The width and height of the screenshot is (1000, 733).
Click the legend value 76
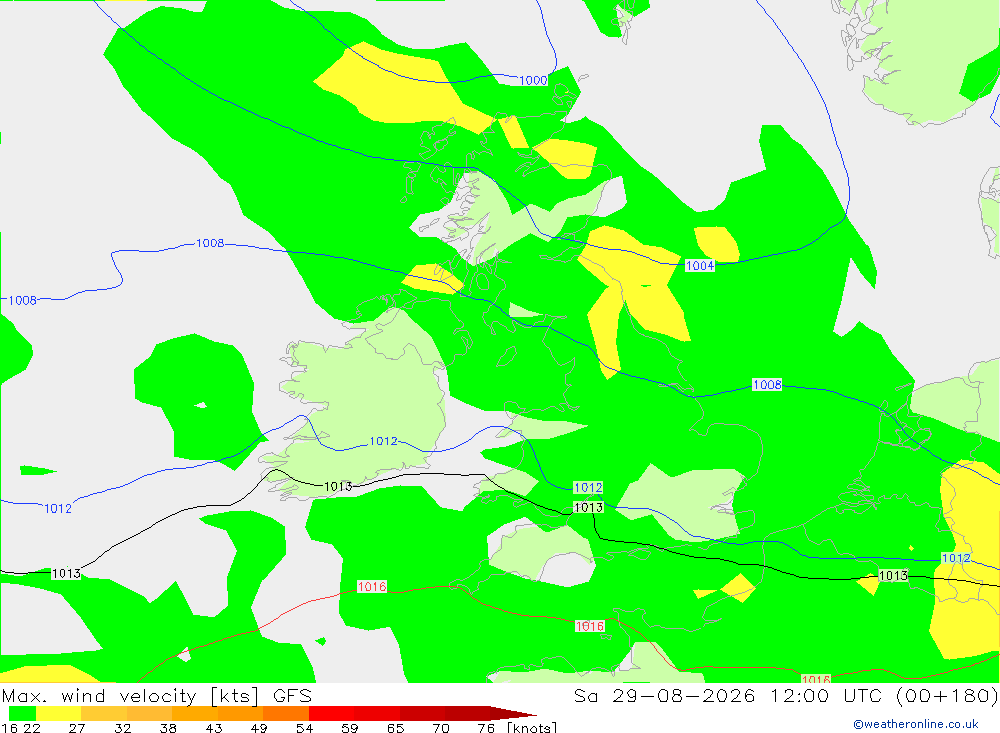tap(486, 728)
